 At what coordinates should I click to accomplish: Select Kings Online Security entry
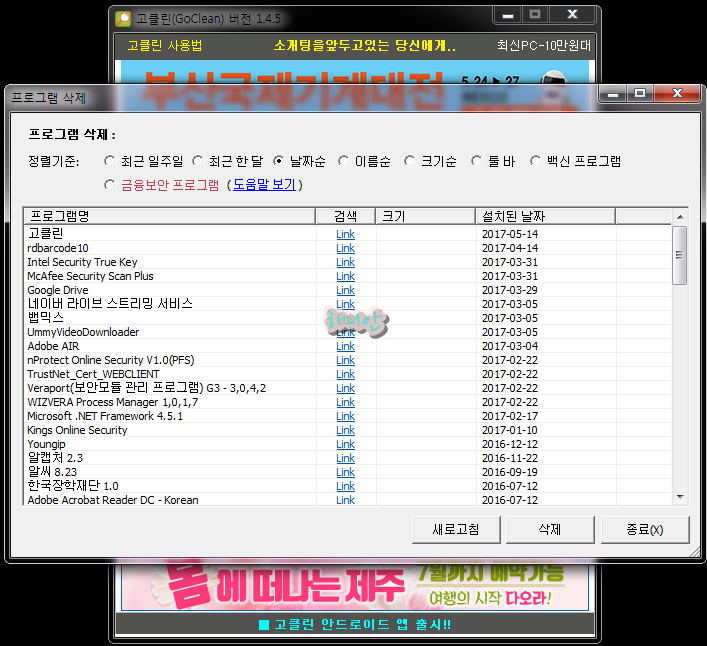point(77,430)
